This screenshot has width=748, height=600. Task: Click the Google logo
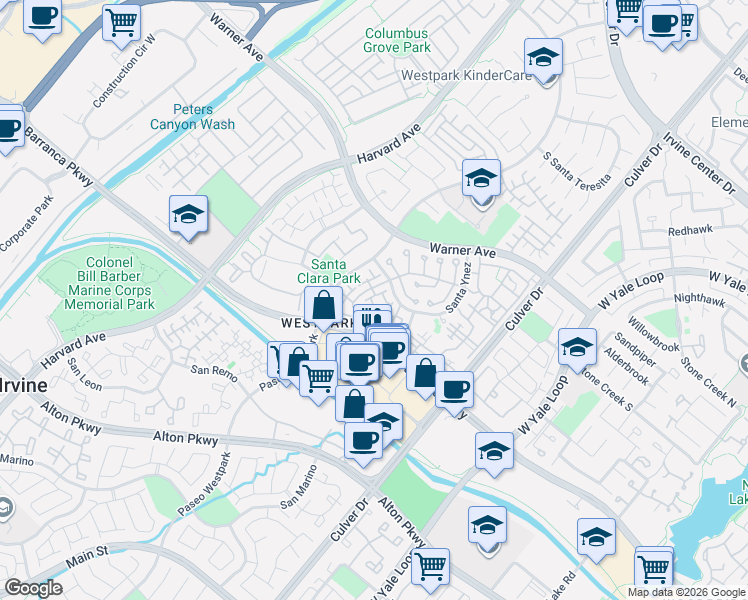[x=34, y=588]
